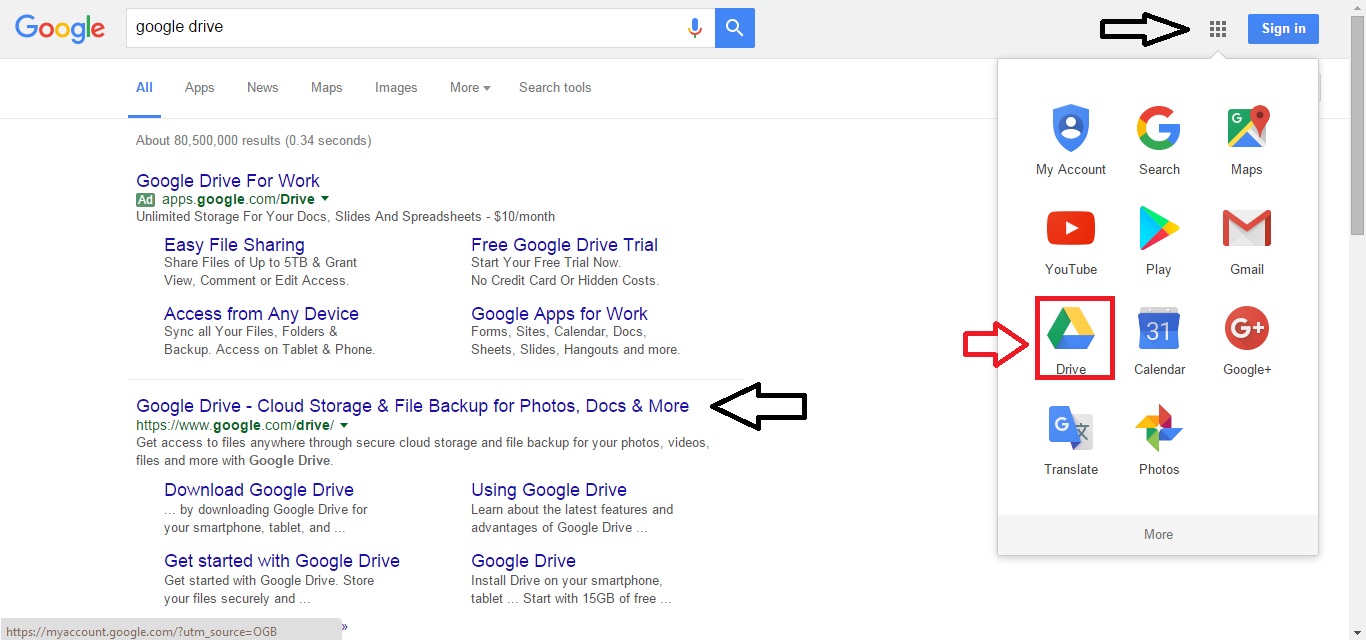
Task: Open Gmail from the apps panel
Action: pos(1246,240)
